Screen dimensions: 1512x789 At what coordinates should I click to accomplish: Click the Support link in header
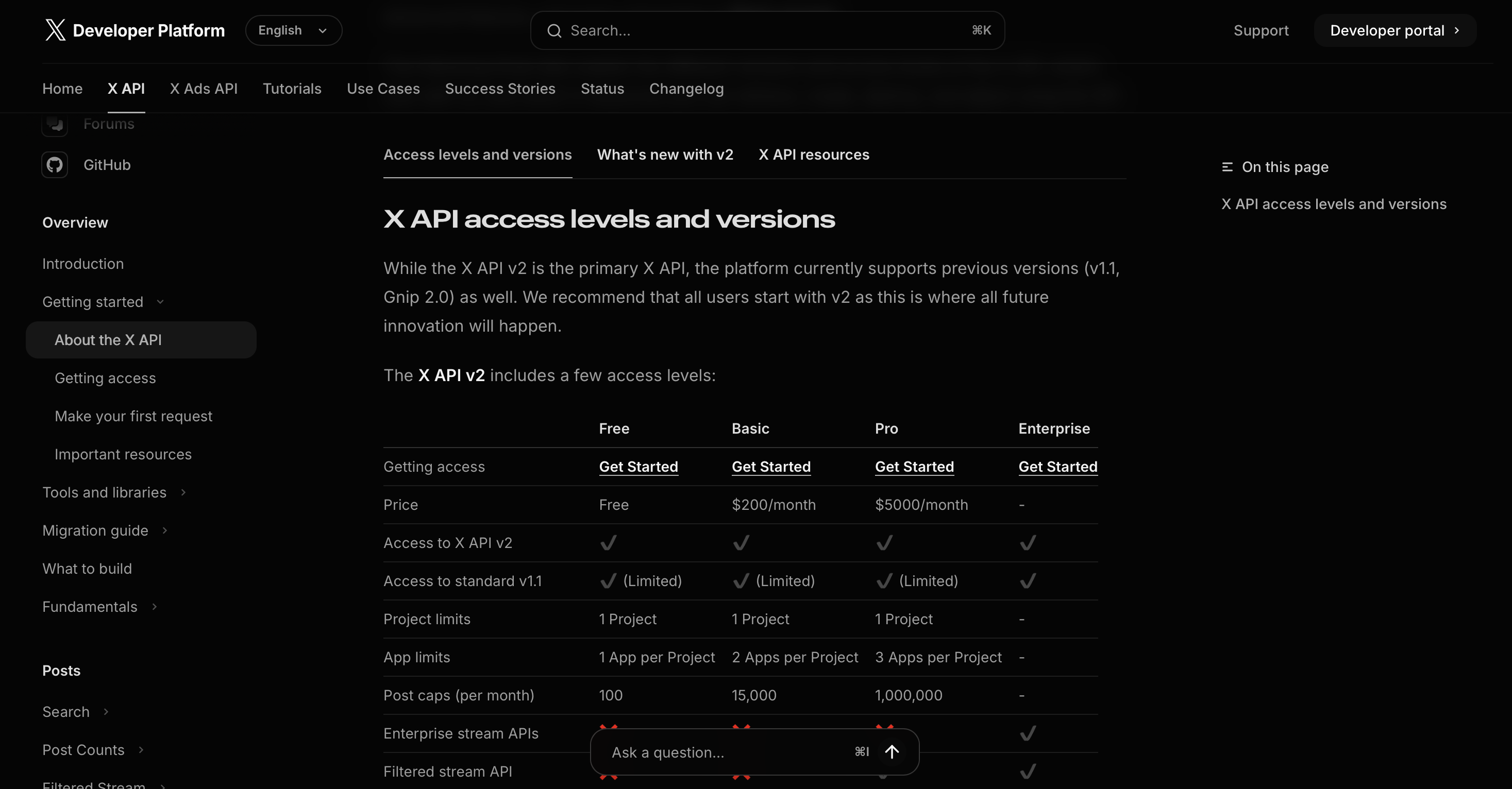(x=1261, y=30)
